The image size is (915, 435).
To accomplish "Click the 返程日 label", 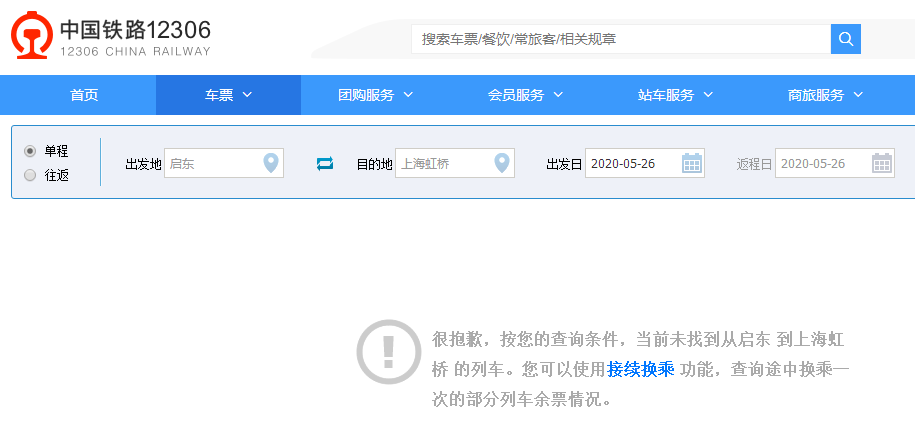I will point(755,164).
